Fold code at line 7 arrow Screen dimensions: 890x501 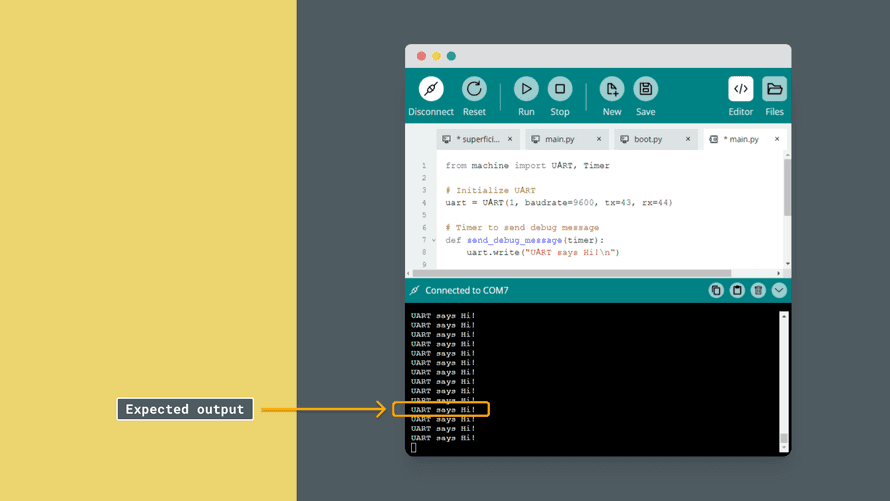click(x=434, y=241)
